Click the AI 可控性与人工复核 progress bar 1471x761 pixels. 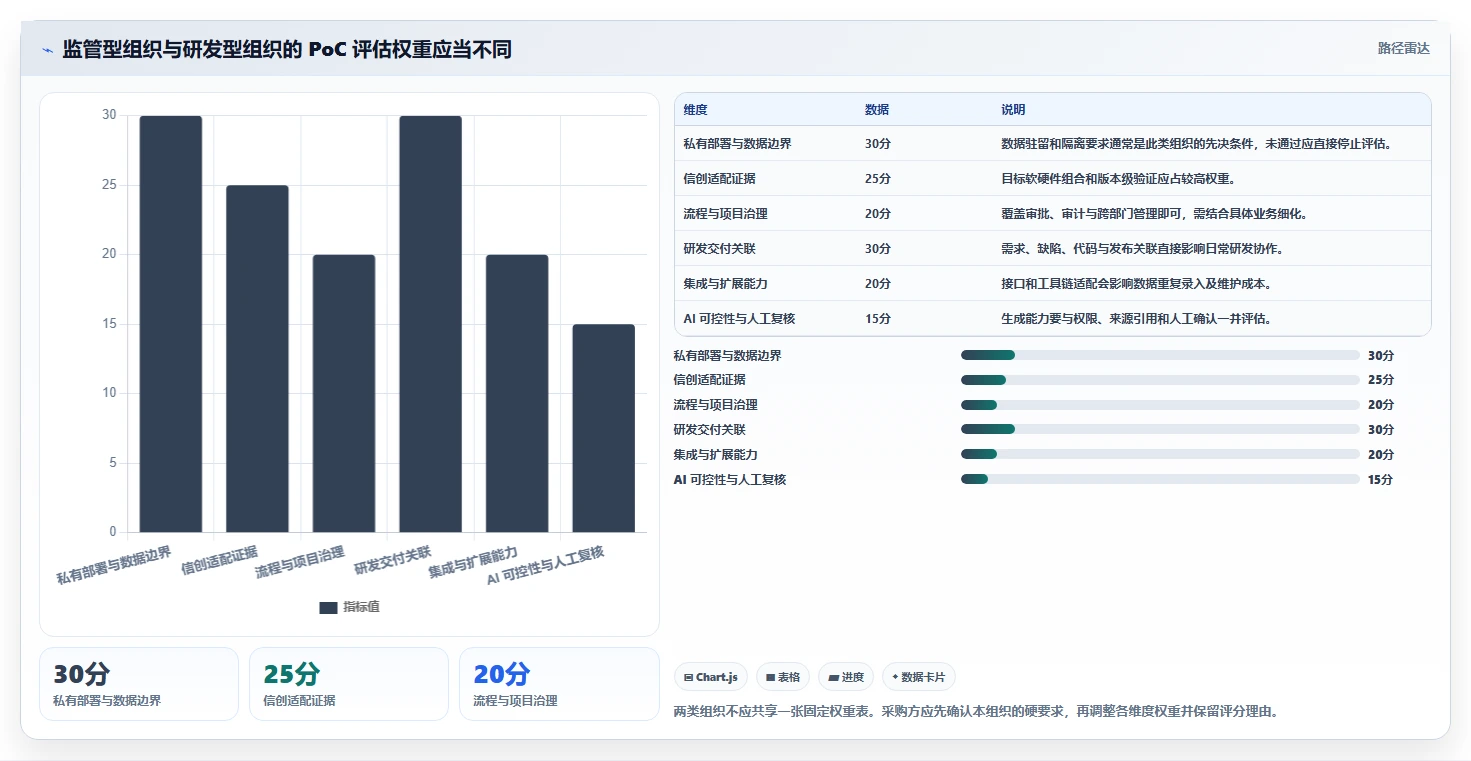pyautogui.click(x=1160, y=480)
